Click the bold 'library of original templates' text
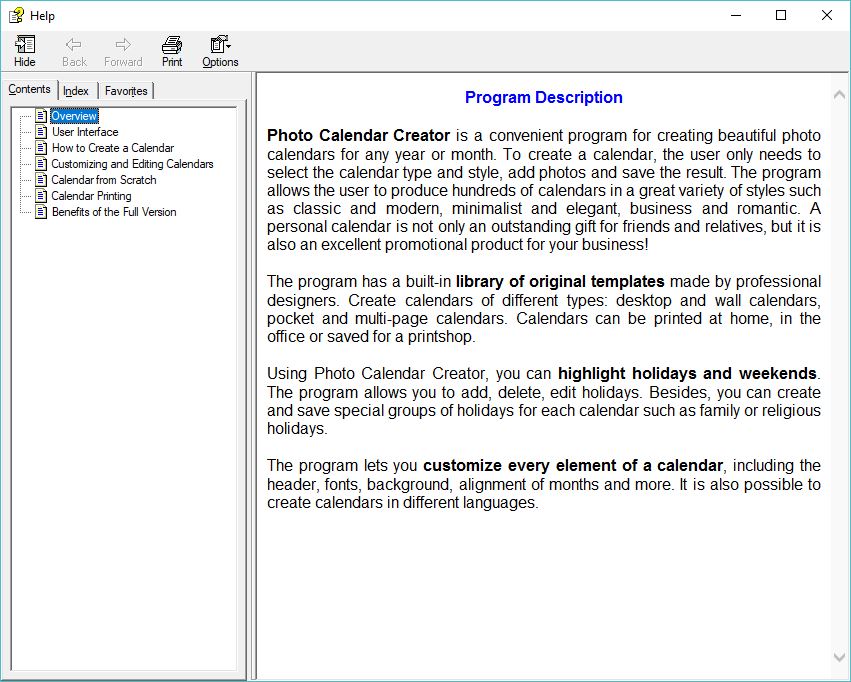This screenshot has height=682, width=851. tap(560, 282)
